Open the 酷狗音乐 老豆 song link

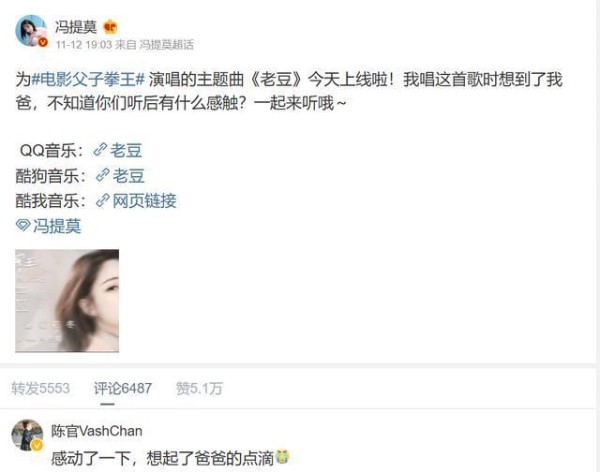tap(120, 175)
